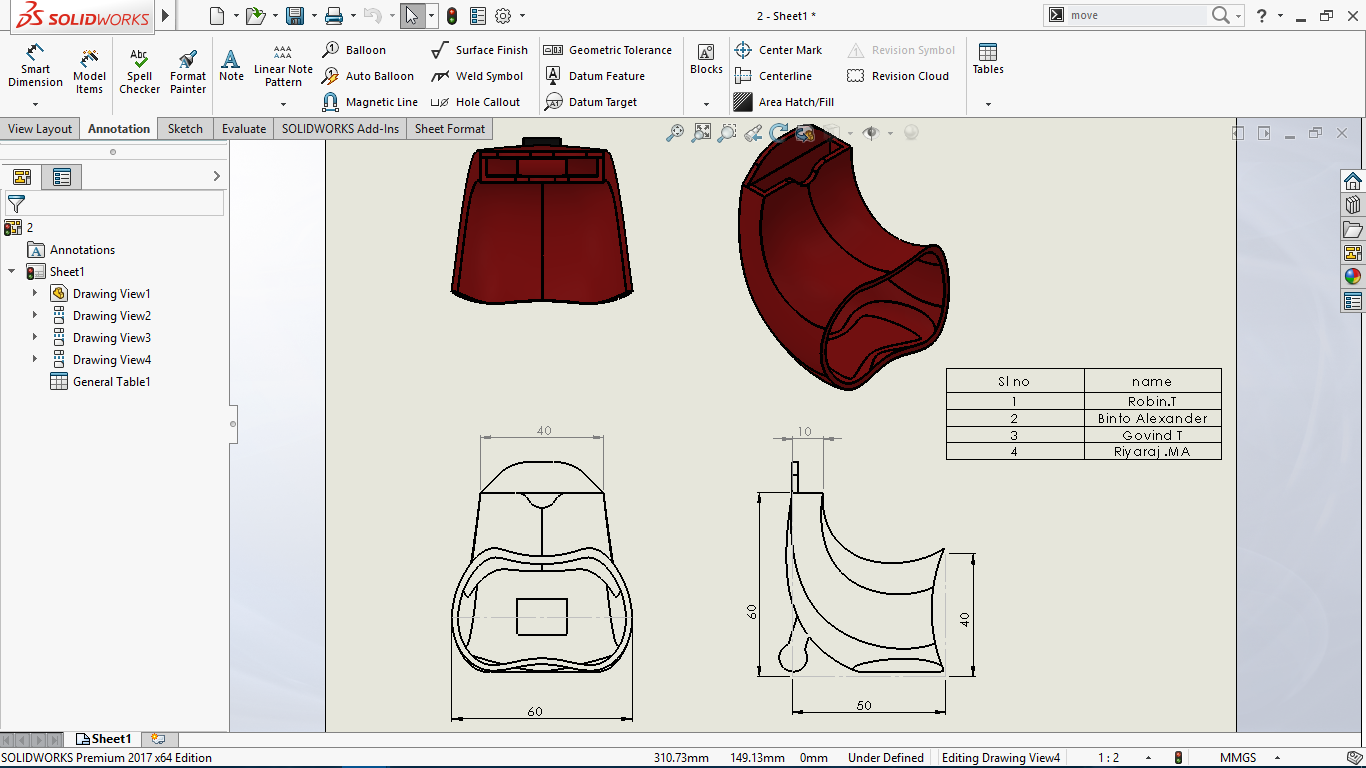The height and width of the screenshot is (768, 1366).
Task: Open the Smart Dimension dropdown arrow
Action: click(35, 104)
